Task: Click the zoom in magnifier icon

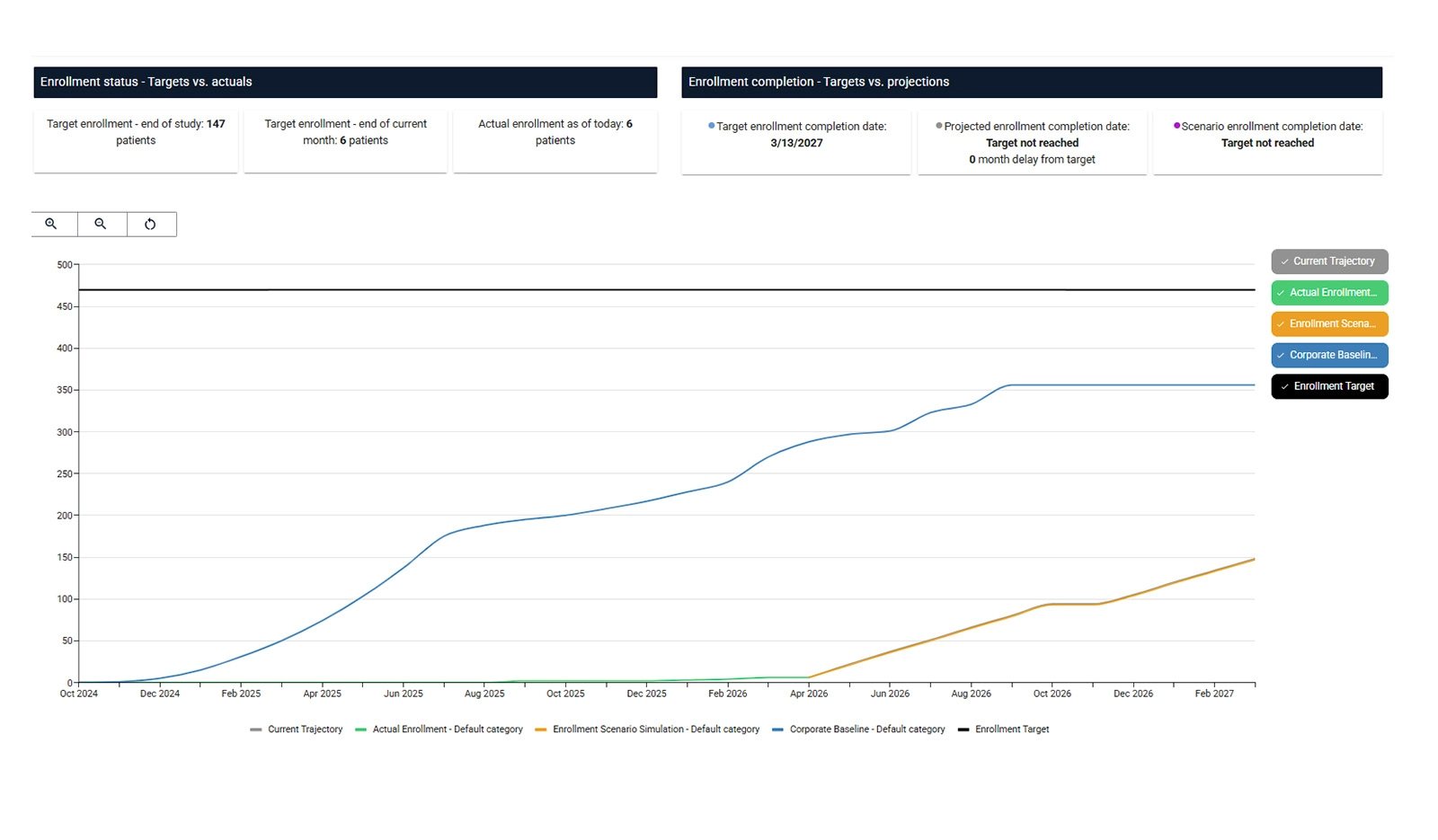Action: 51,224
